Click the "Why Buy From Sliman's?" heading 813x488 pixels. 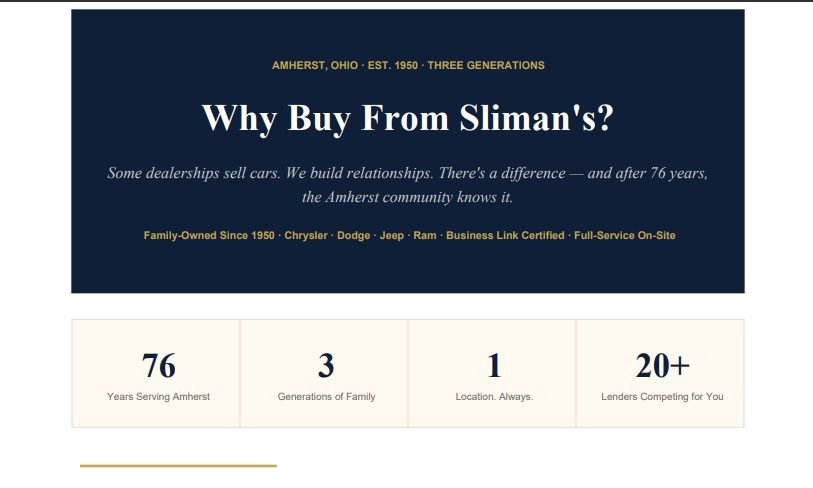pyautogui.click(x=407, y=119)
